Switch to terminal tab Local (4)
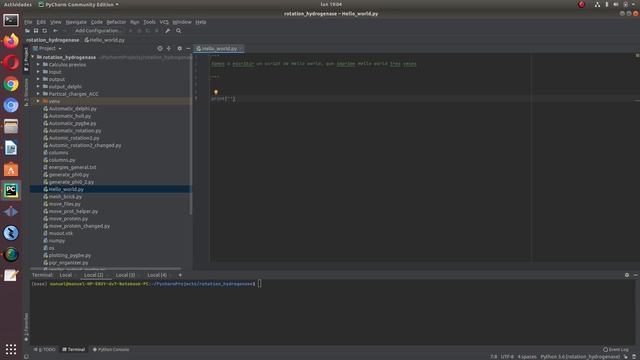The image size is (640, 360). [x=157, y=275]
